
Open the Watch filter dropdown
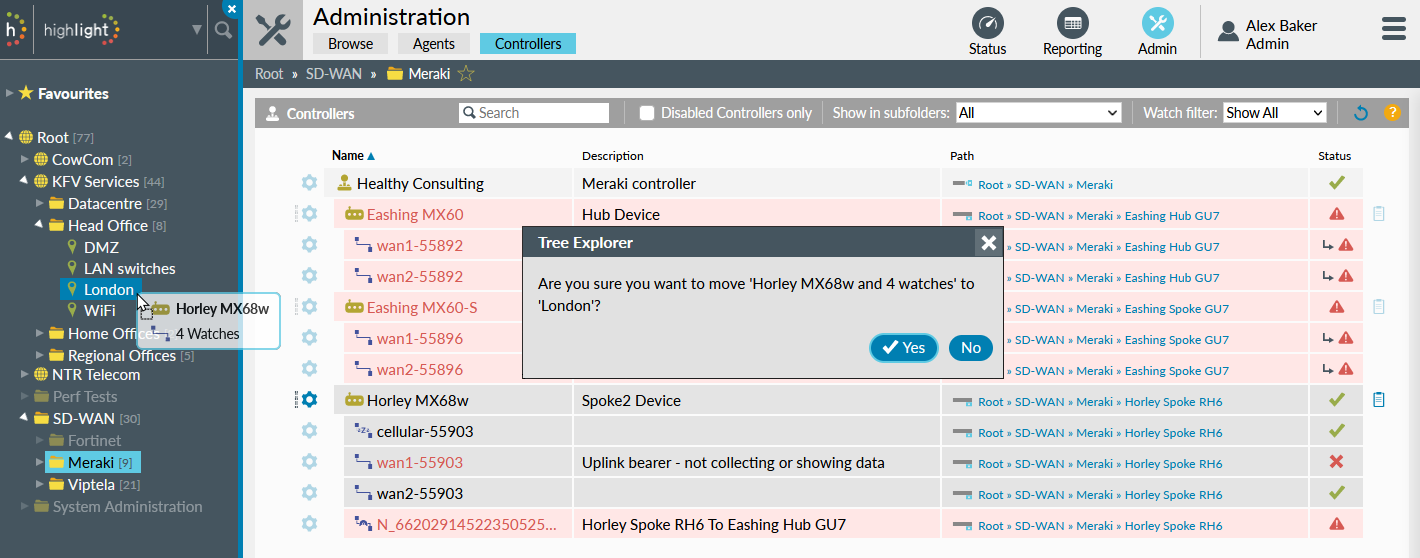(x=1274, y=113)
